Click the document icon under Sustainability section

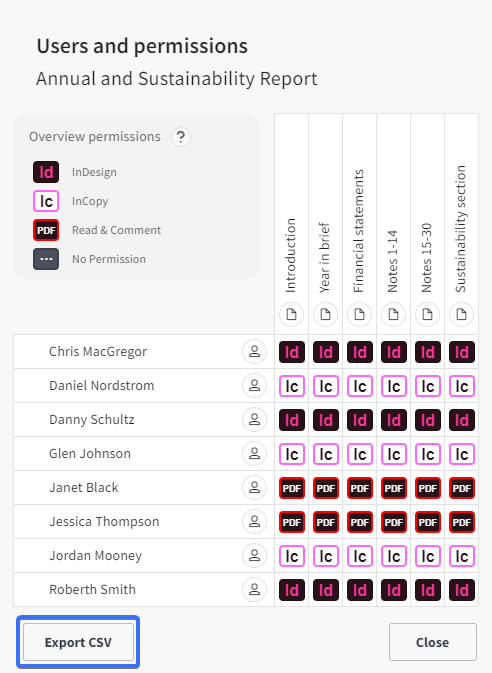coord(462,315)
